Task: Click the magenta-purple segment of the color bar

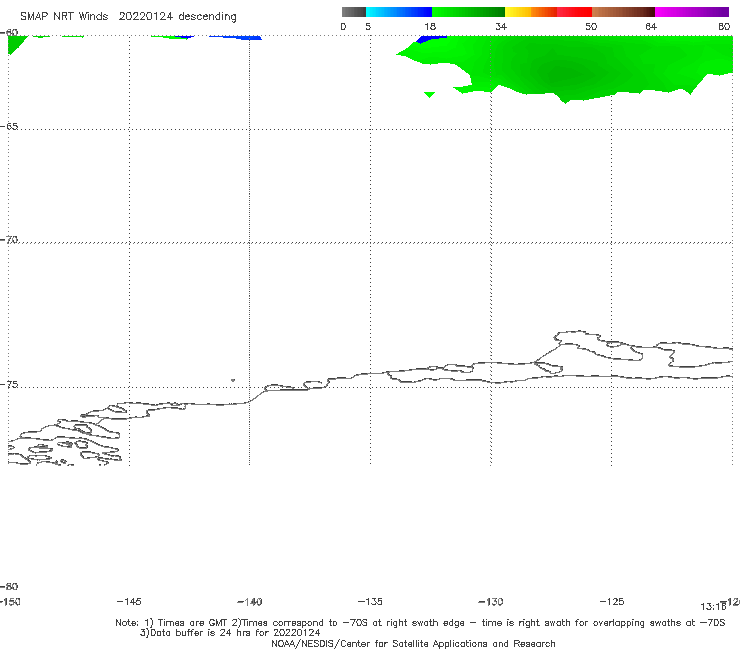Action: (x=692, y=12)
